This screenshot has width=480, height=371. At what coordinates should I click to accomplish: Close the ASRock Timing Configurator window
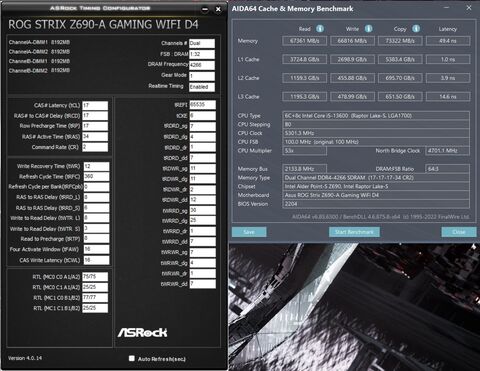(218, 9)
